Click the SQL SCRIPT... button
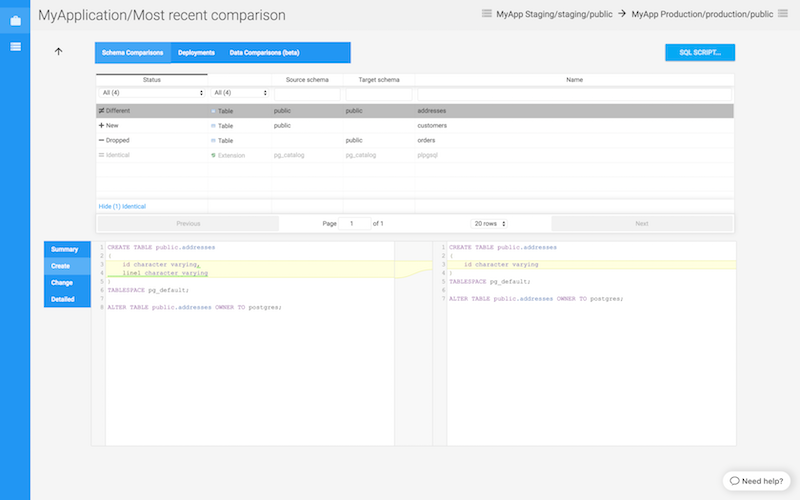Viewport: 800px width, 500px height. tap(700, 53)
